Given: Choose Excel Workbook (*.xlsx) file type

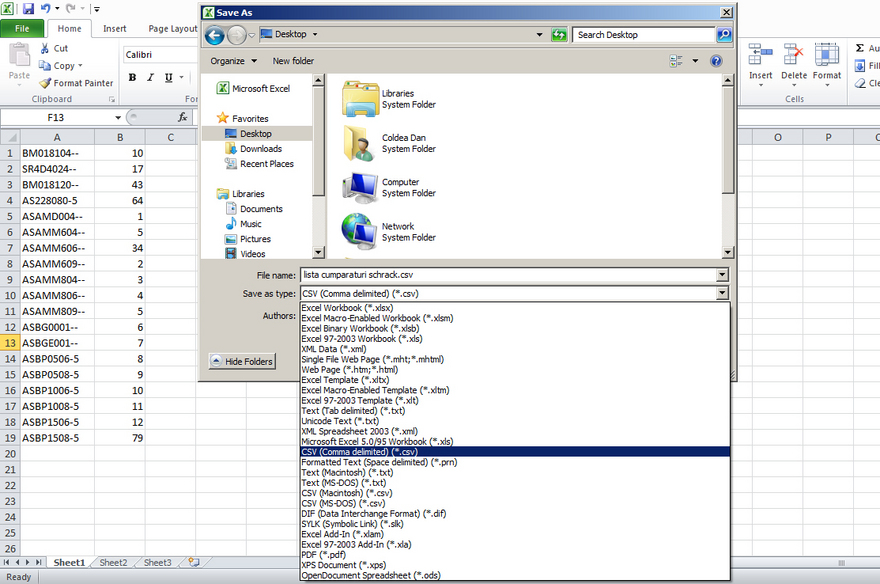Looking at the screenshot, I should (x=515, y=307).
